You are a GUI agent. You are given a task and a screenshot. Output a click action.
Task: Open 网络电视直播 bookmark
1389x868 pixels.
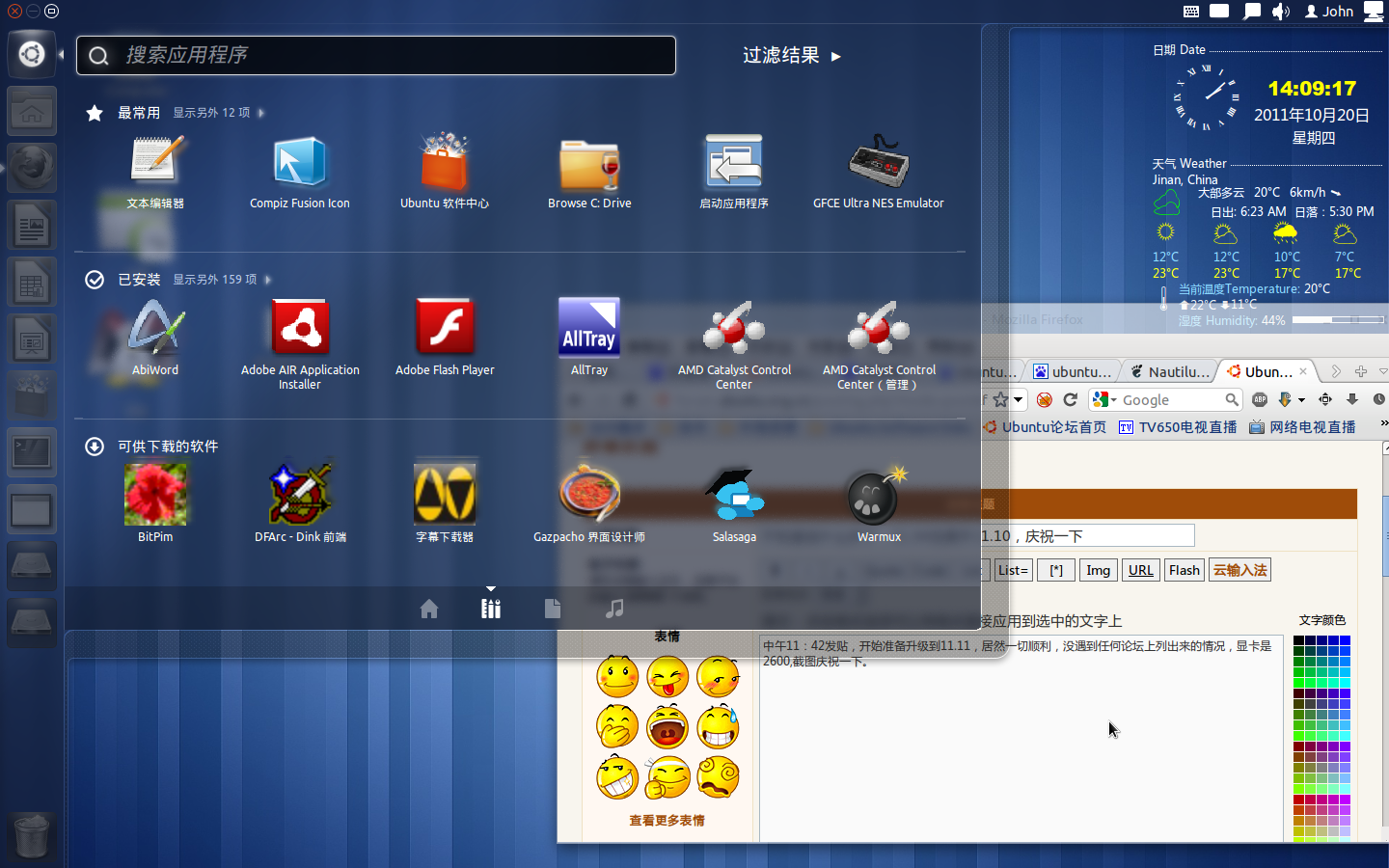point(1302,427)
